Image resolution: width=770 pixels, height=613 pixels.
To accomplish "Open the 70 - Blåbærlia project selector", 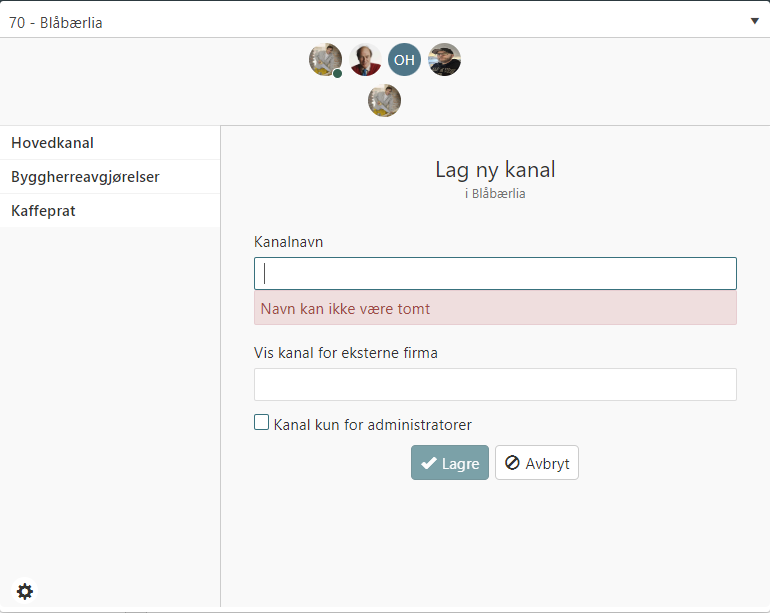I will pyautogui.click(x=380, y=21).
